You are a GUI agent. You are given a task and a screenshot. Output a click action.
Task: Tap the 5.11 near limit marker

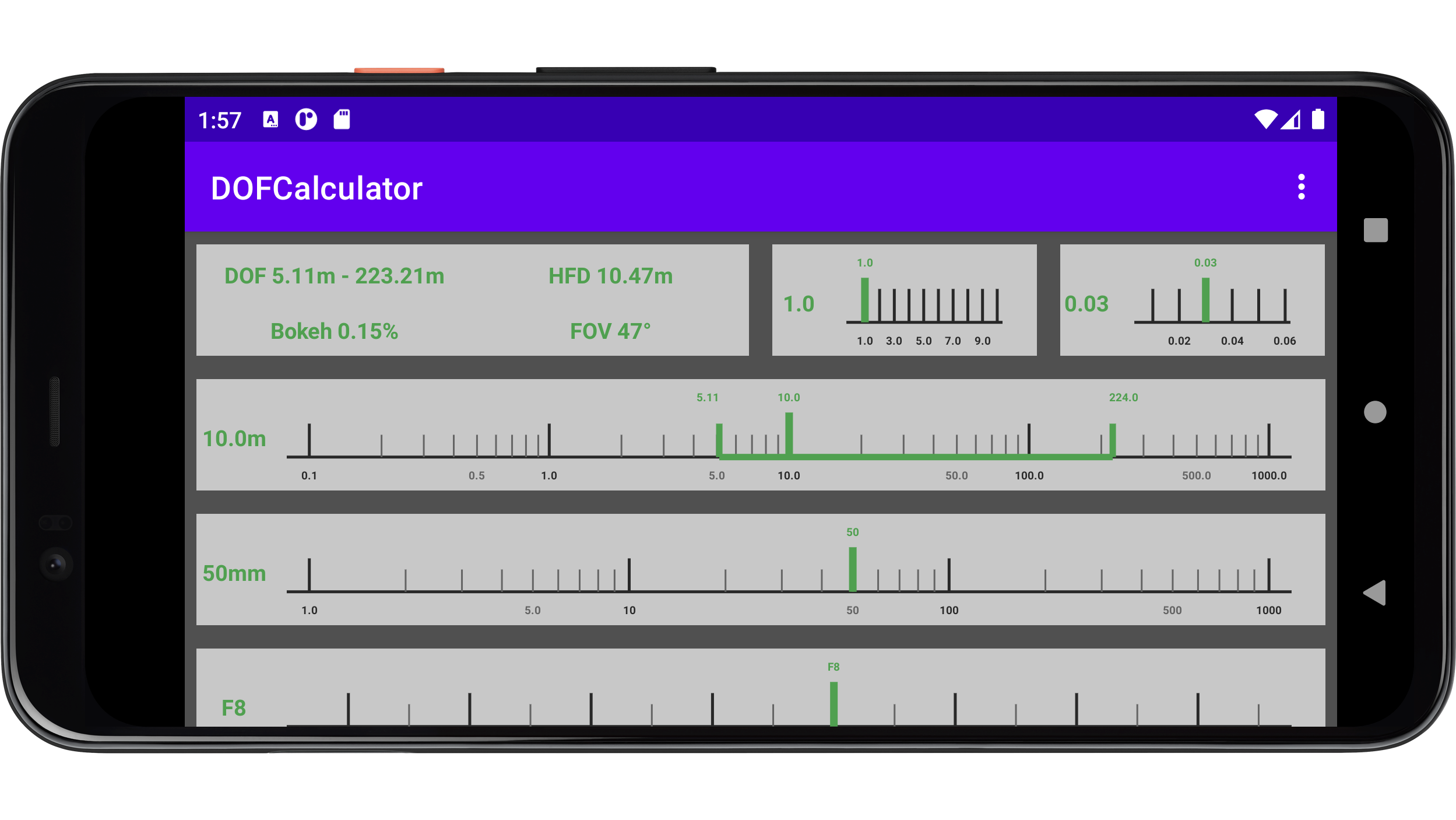tap(719, 440)
